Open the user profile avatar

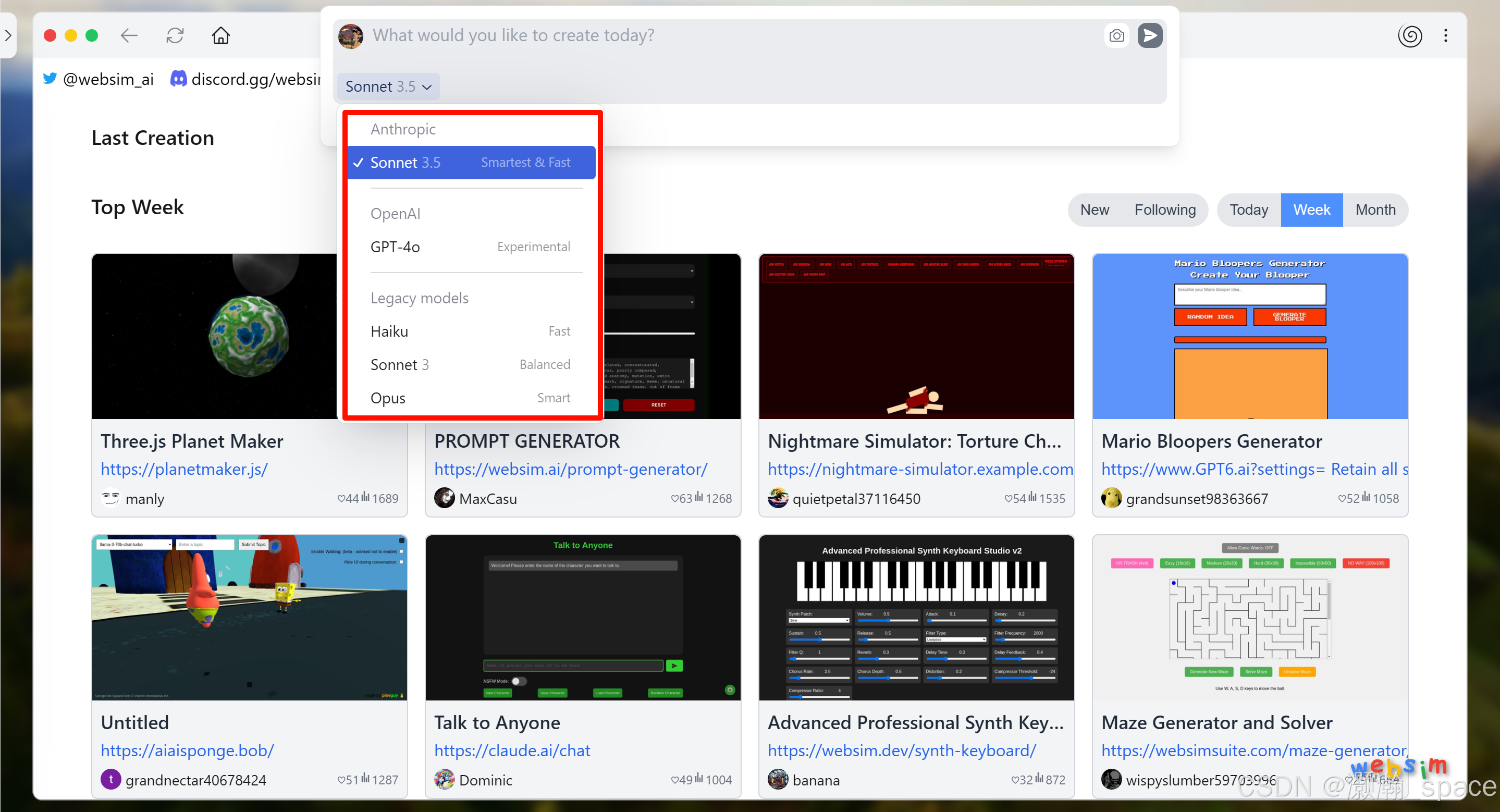coord(351,35)
